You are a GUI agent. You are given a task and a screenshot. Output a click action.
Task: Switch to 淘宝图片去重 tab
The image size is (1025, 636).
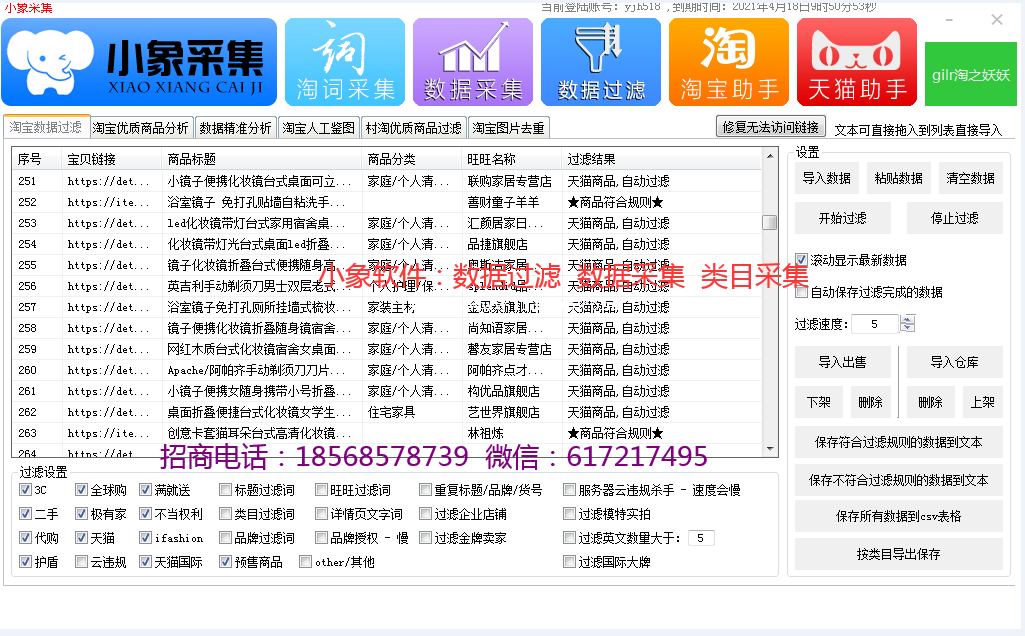pos(508,128)
